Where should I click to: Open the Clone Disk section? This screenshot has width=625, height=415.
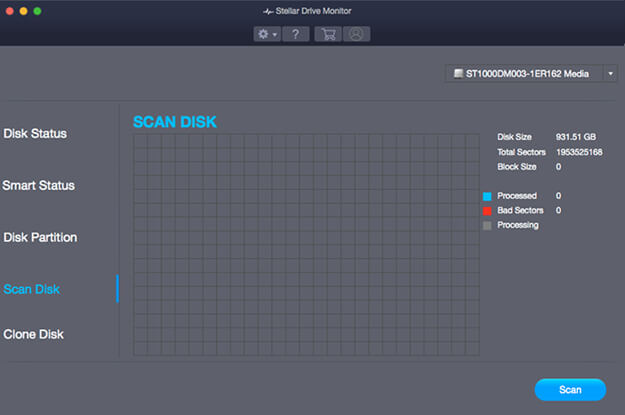[x=33, y=334]
